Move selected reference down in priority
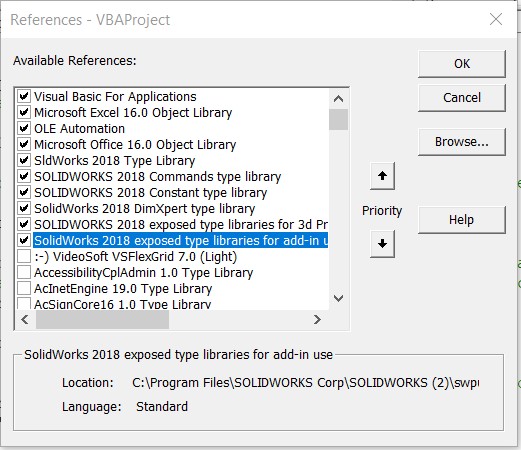 click(382, 244)
